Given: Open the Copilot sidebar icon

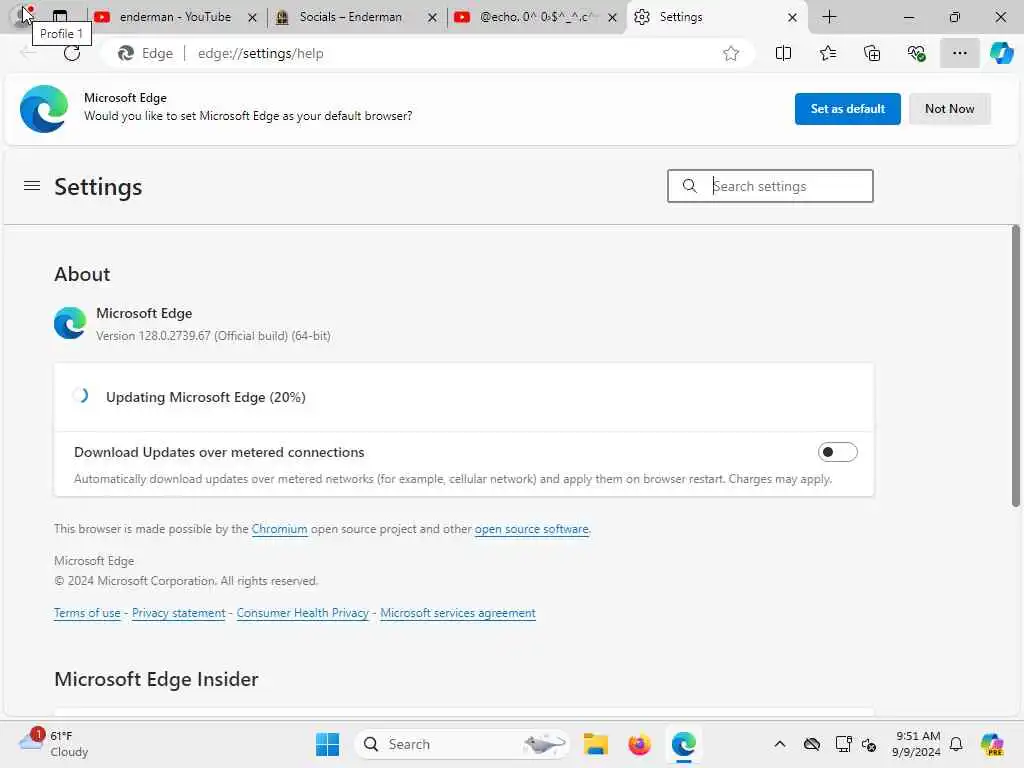Looking at the screenshot, I should (1001, 54).
